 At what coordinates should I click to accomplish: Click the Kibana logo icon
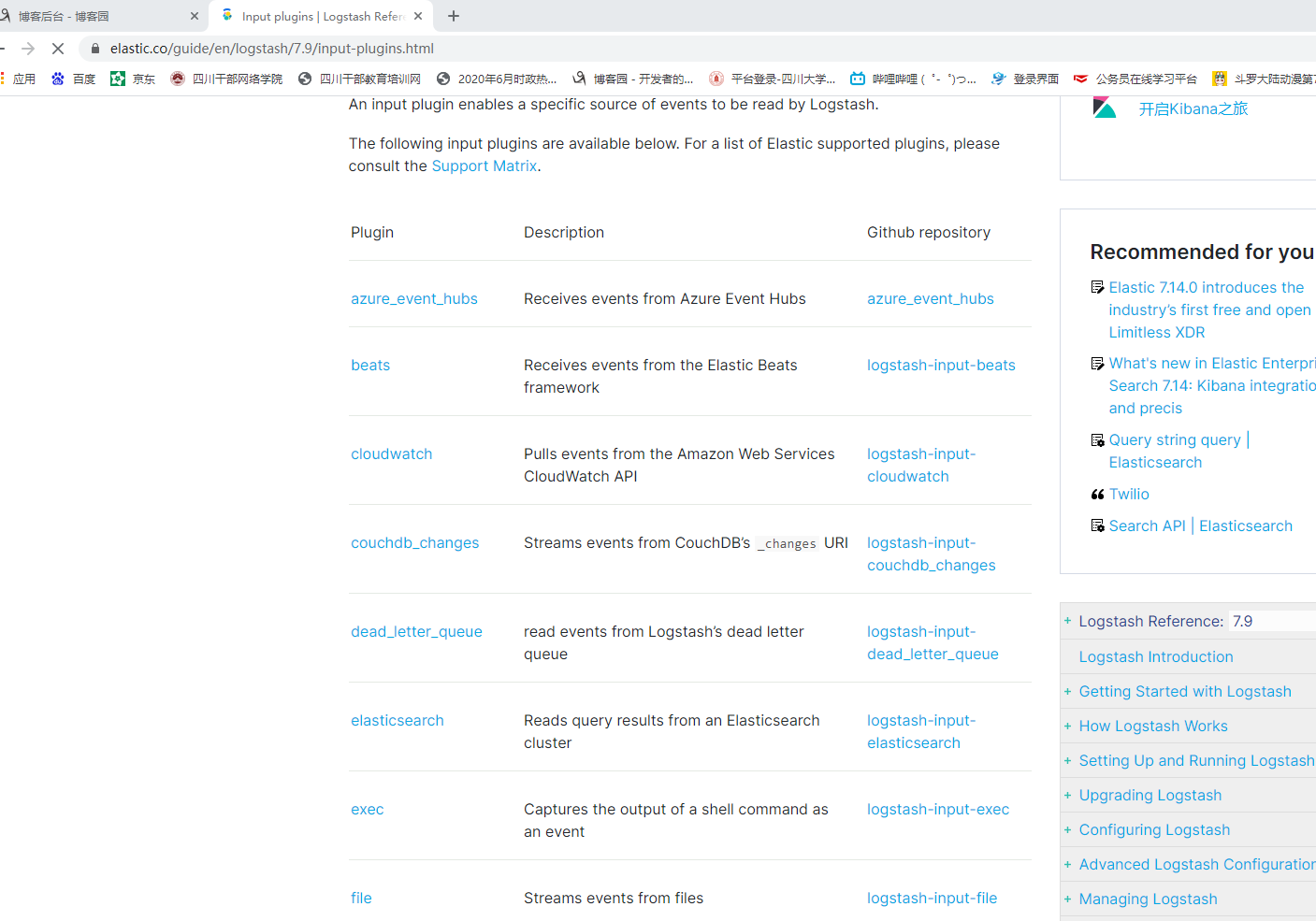click(x=1105, y=107)
